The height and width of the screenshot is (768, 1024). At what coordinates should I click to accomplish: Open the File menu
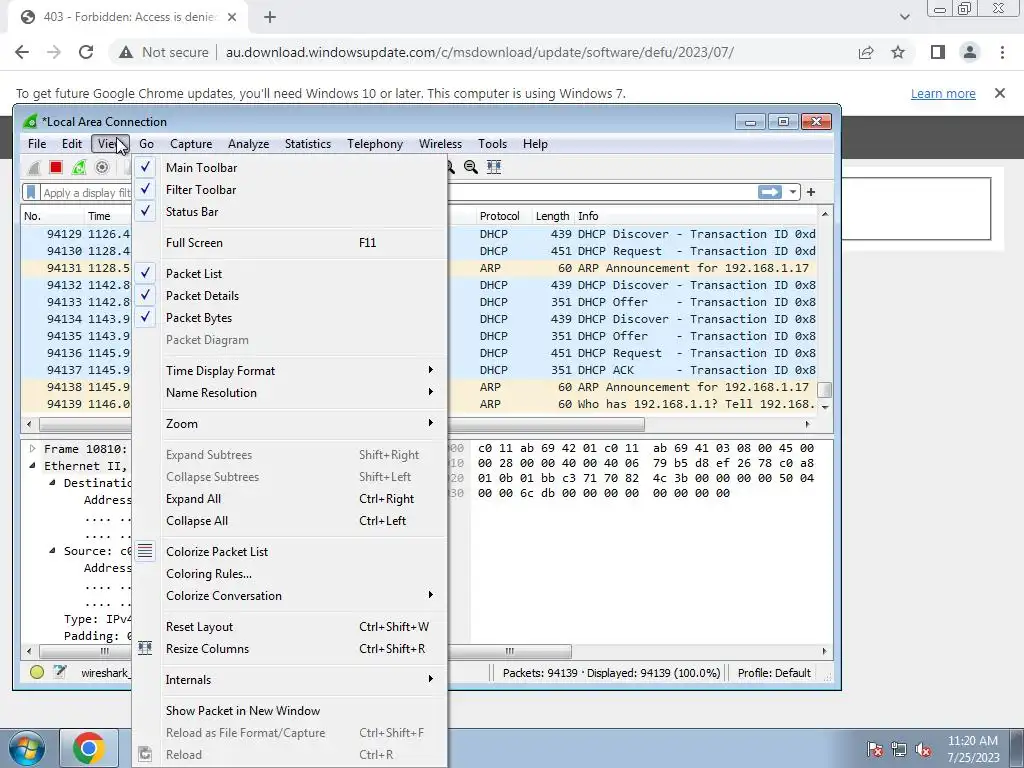coord(37,144)
